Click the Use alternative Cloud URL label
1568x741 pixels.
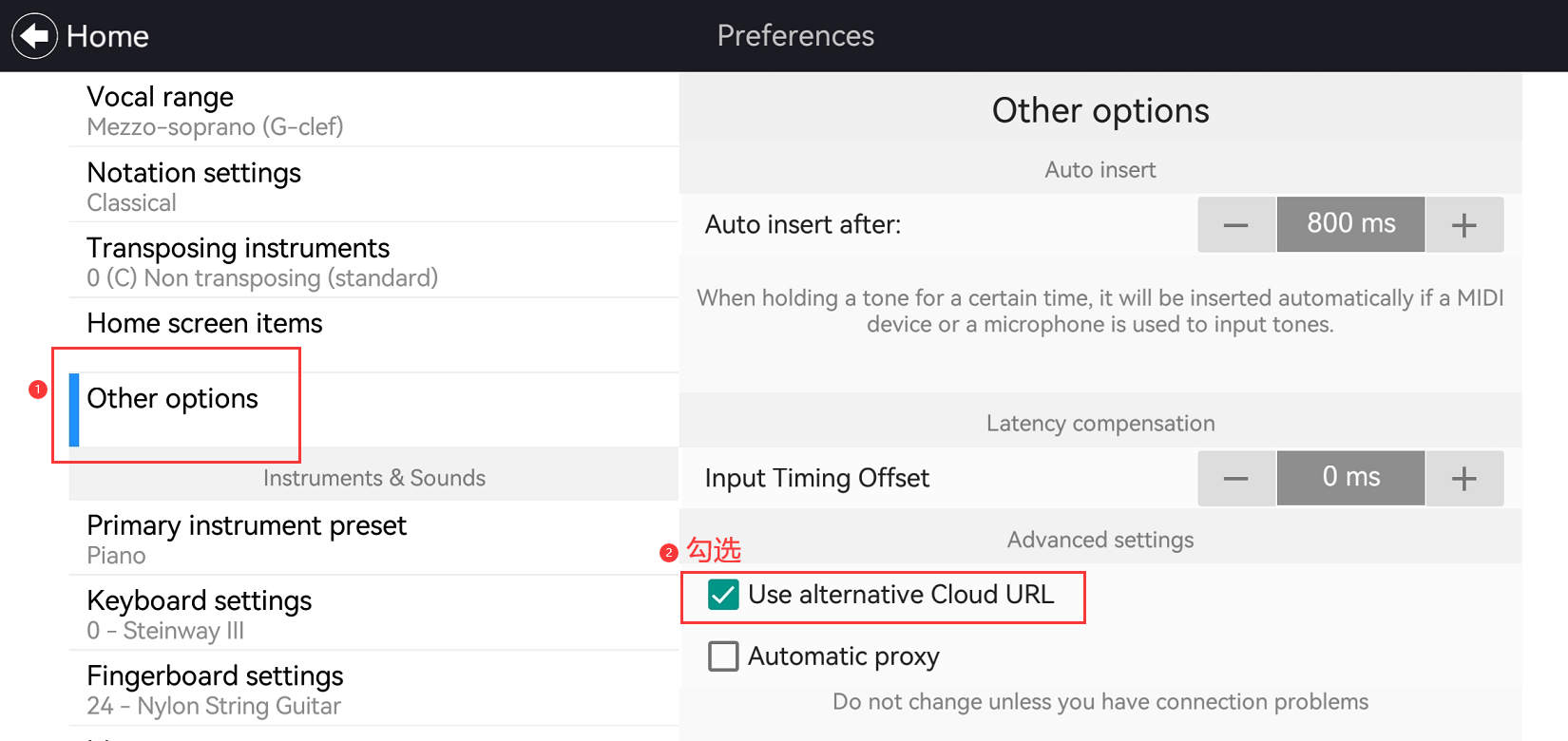pyautogui.click(x=900, y=595)
